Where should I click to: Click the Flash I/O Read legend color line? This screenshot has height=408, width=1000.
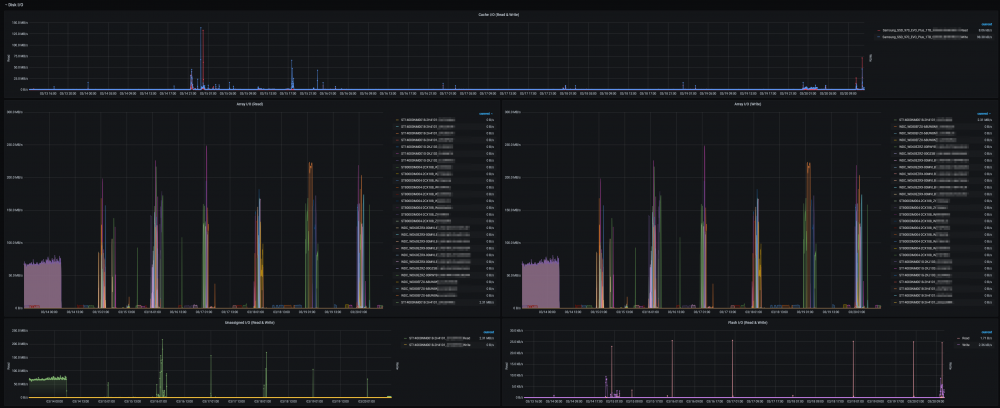[957, 339]
